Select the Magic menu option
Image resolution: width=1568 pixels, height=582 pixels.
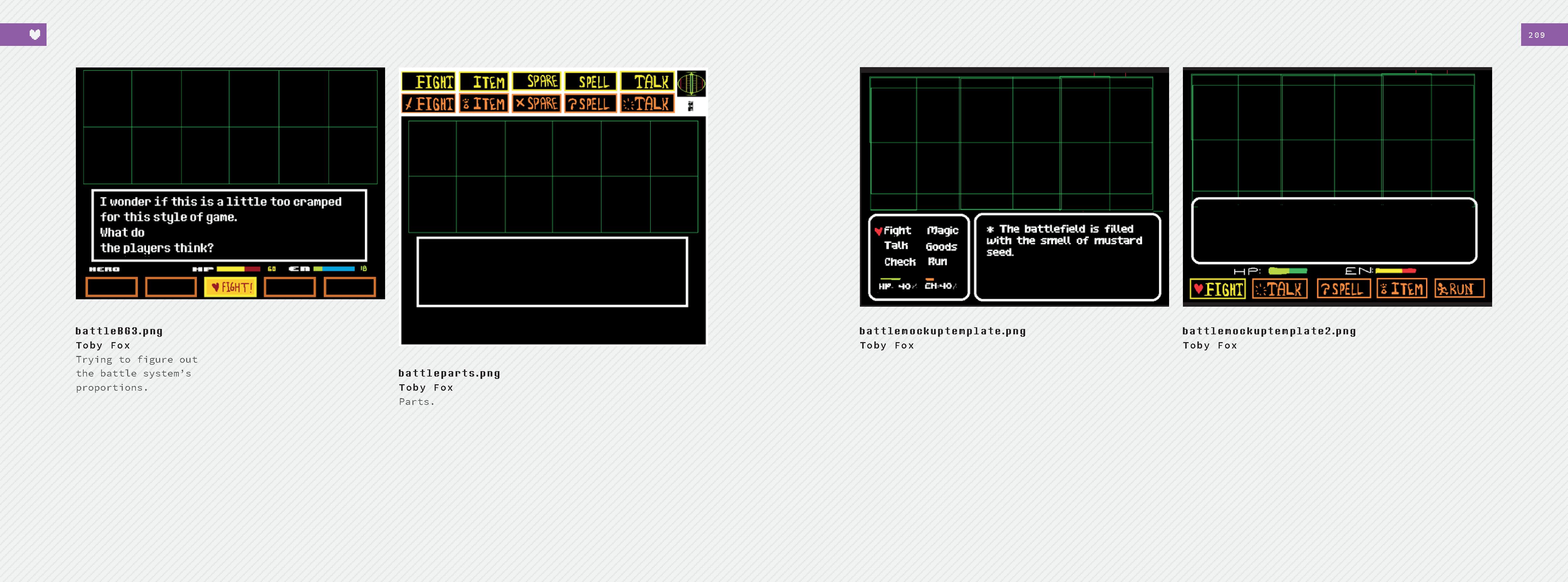[x=942, y=231]
